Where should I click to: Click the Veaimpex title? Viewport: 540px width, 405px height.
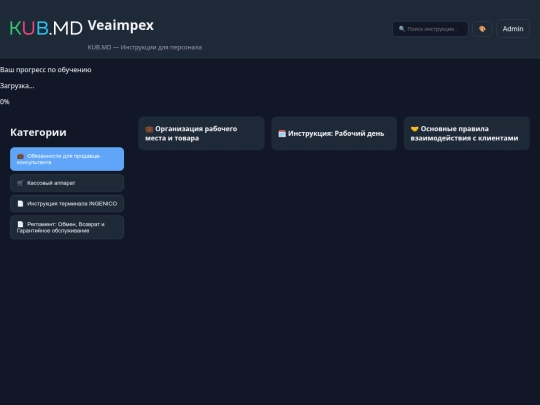pos(121,25)
